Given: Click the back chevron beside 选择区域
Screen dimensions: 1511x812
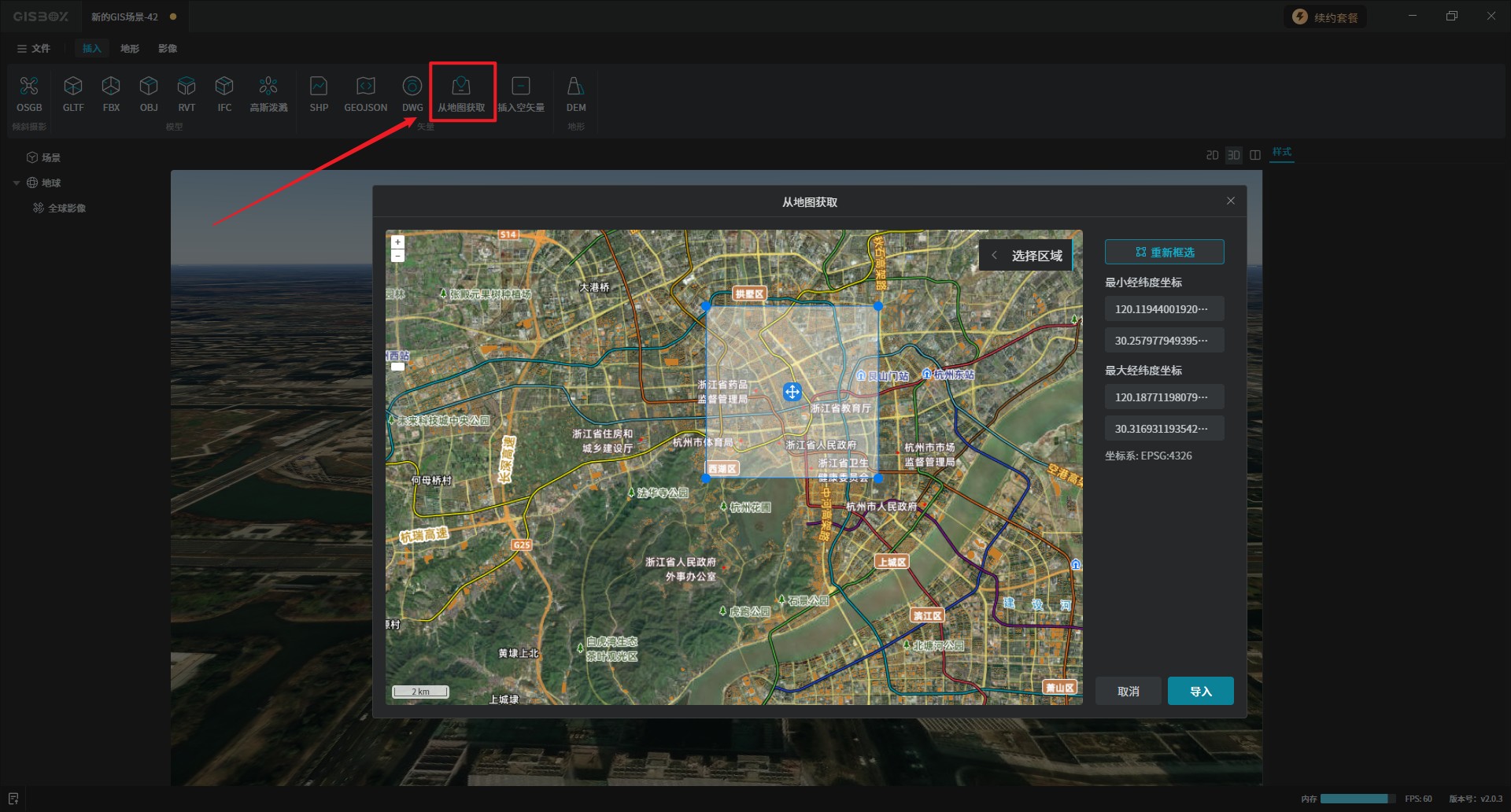Looking at the screenshot, I should pos(995,256).
